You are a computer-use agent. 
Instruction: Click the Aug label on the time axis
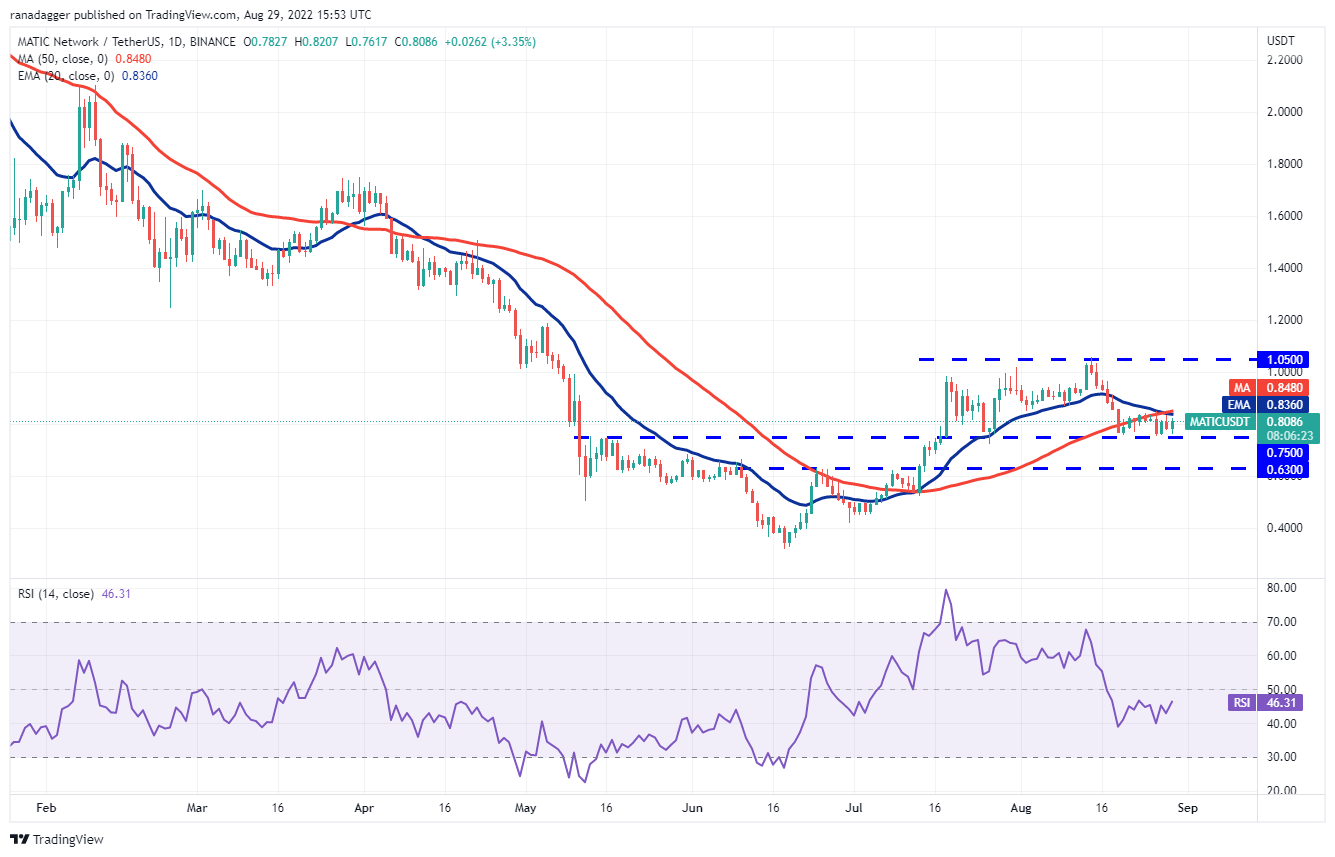tap(1019, 805)
